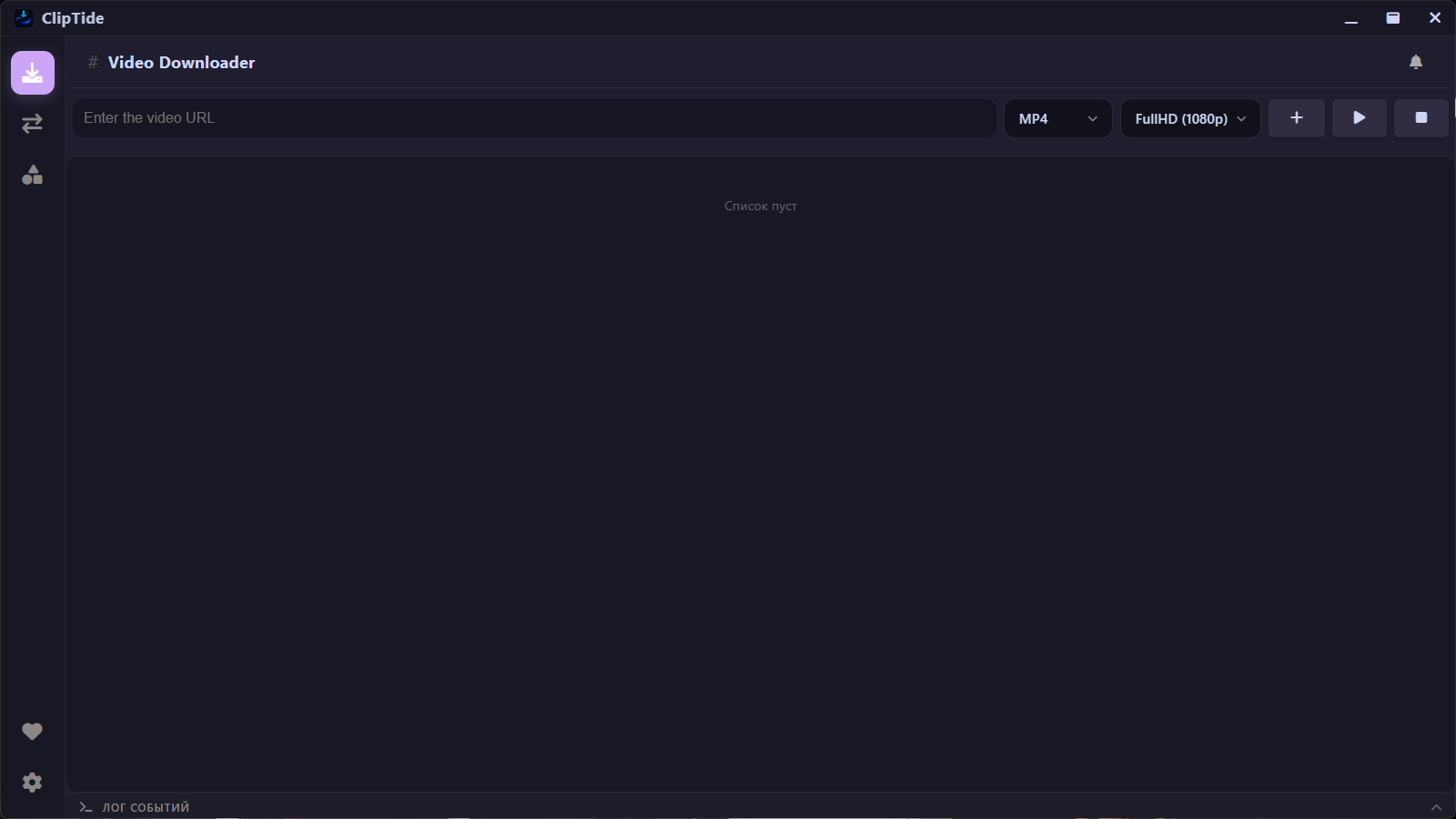Click the Video Downloader page title
This screenshot has height=819, width=1456.
click(x=180, y=62)
